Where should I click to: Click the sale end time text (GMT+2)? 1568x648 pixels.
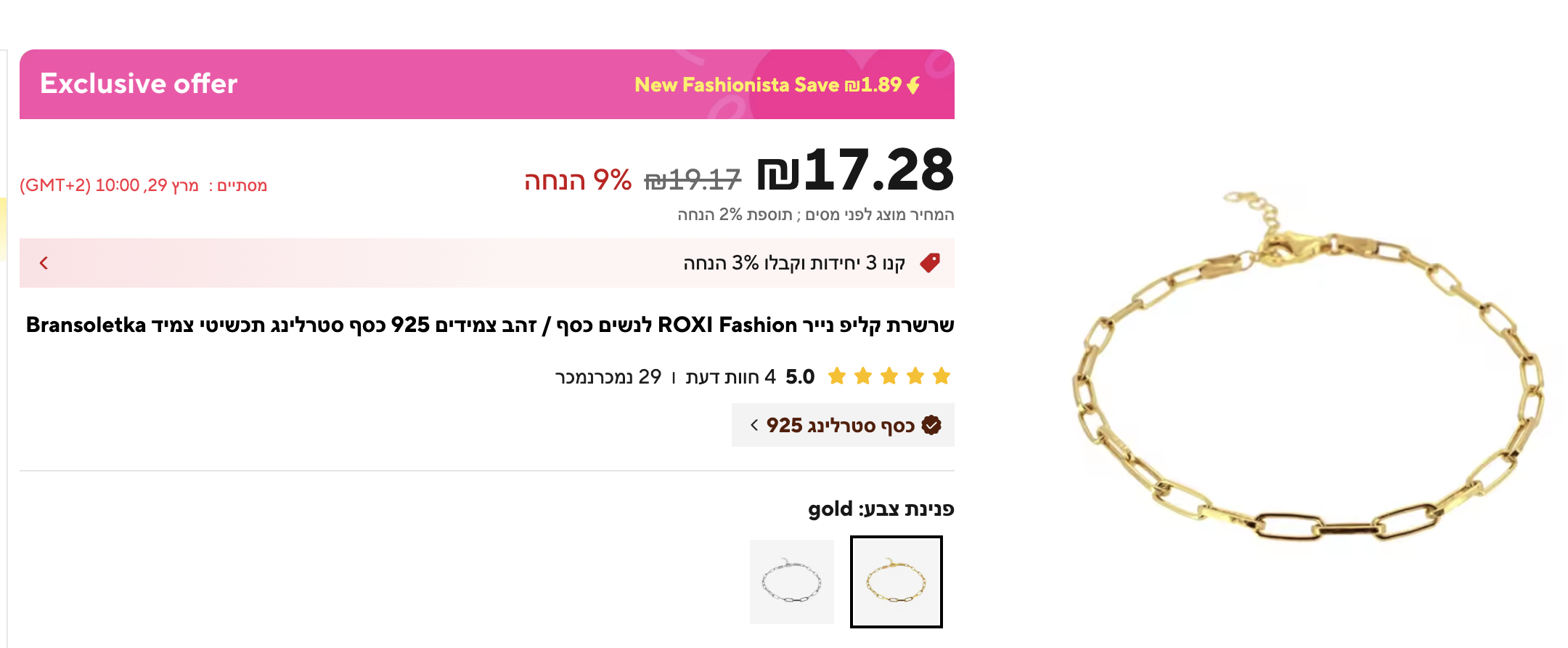click(x=143, y=186)
